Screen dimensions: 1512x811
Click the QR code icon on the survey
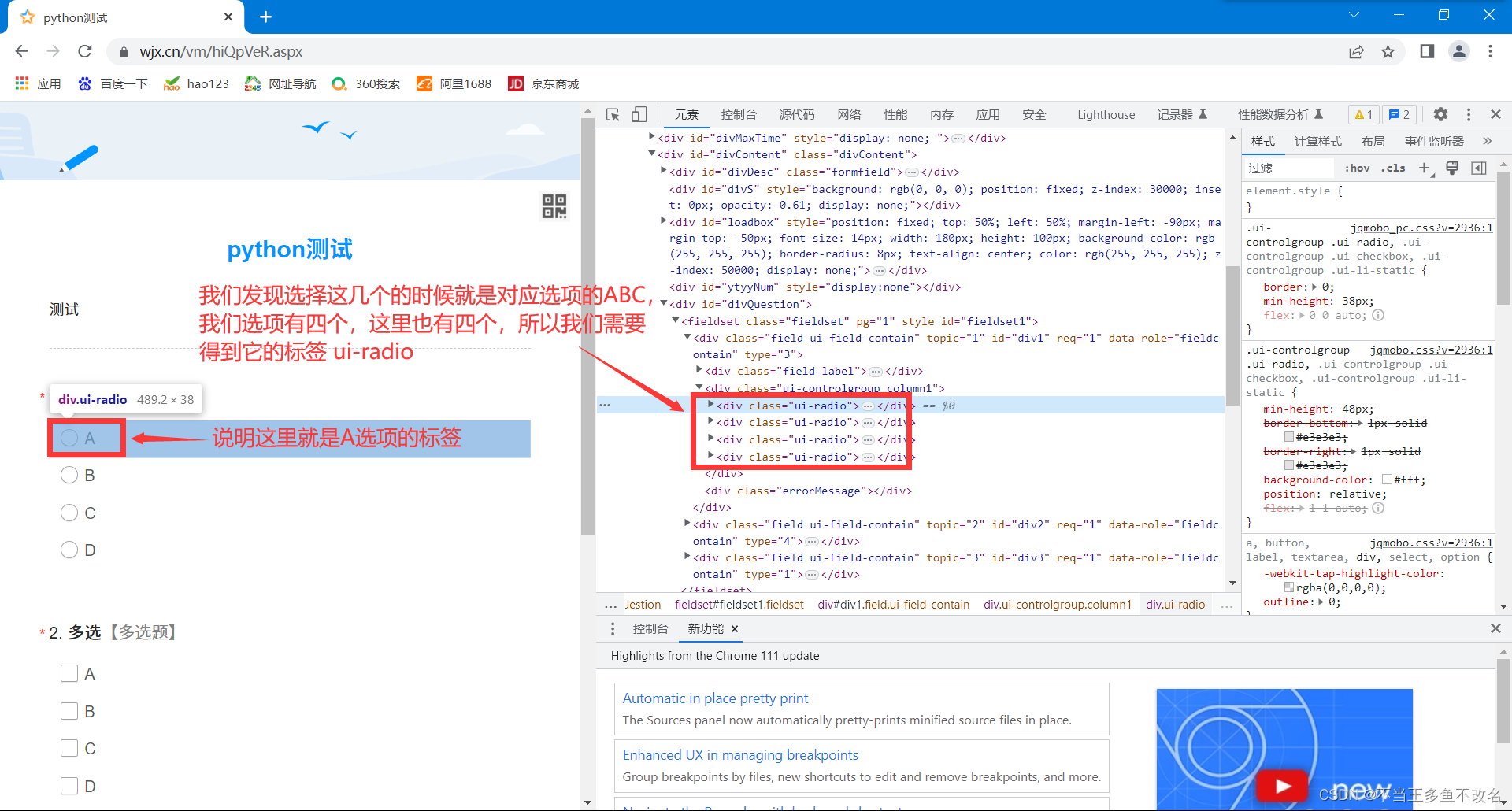(554, 206)
